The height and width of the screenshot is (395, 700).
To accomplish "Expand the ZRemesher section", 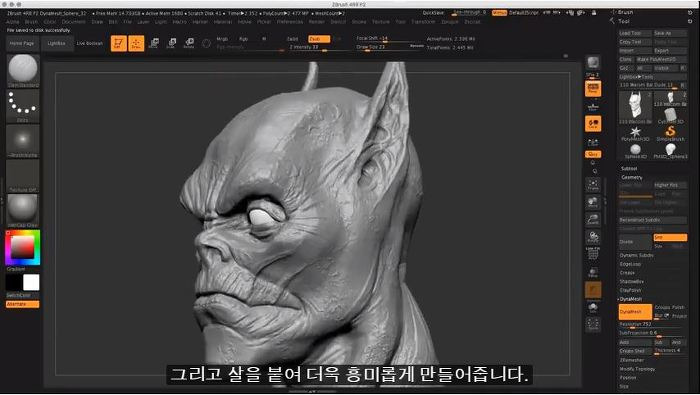I will click(x=632, y=360).
